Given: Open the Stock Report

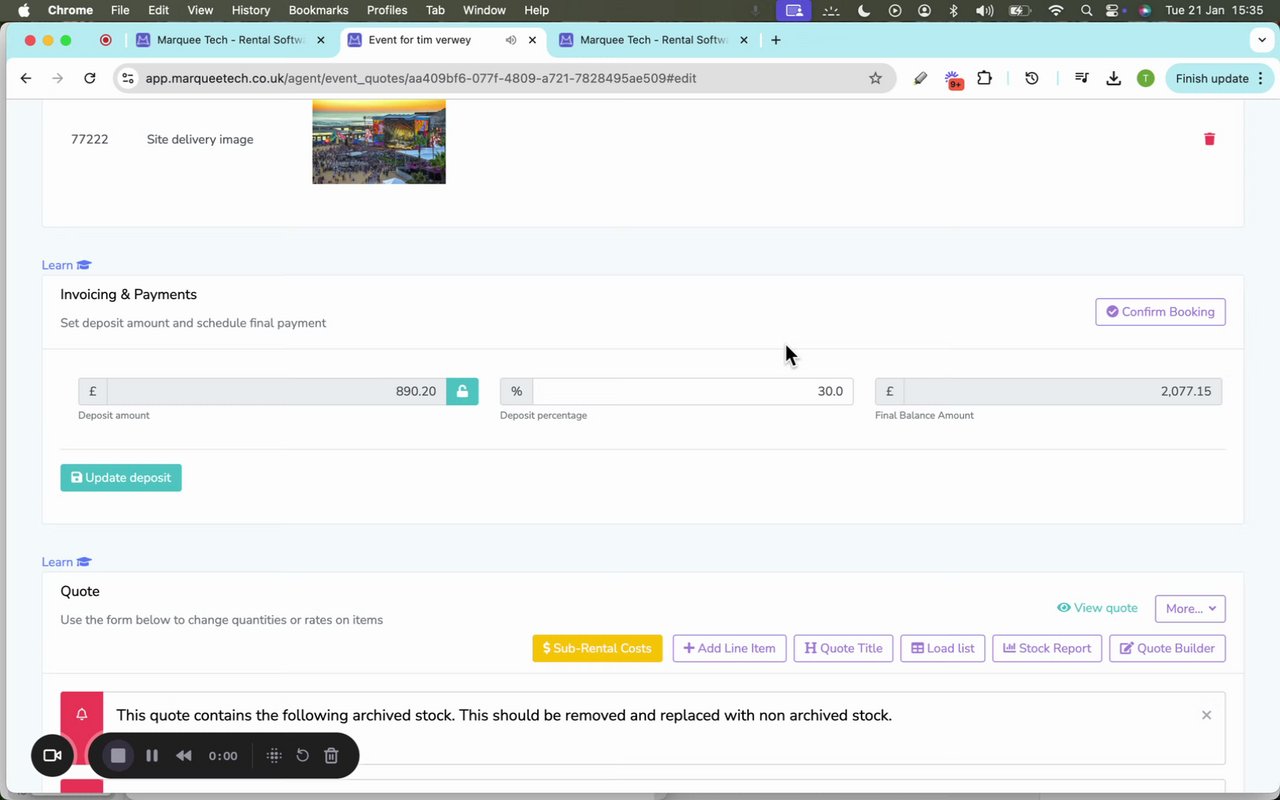Looking at the screenshot, I should 1047,648.
